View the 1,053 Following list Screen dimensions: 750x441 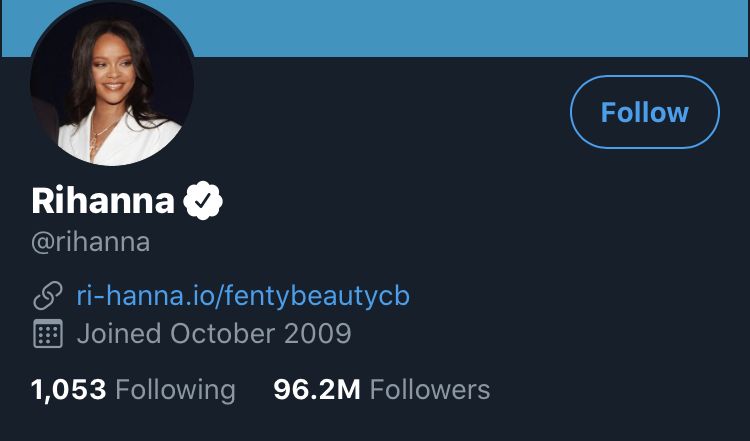click(133, 390)
